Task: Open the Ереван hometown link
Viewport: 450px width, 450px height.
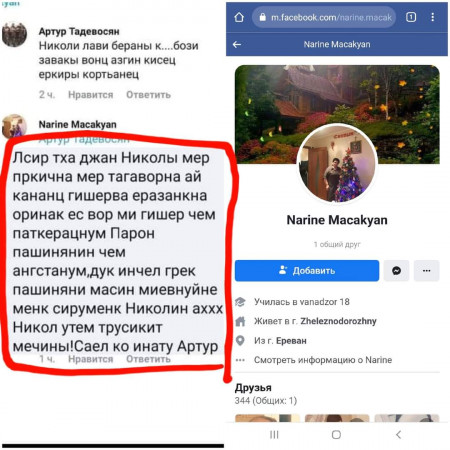Action: pyautogui.click(x=291, y=341)
